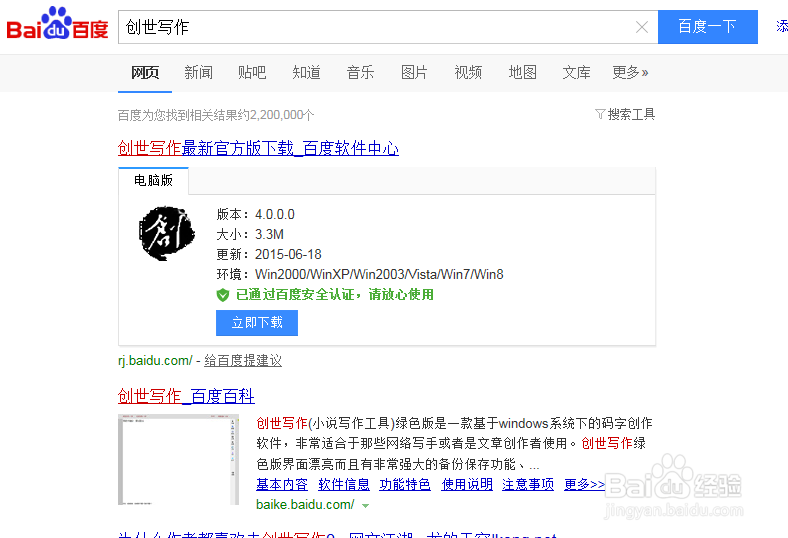Image resolution: width=788 pixels, height=538 pixels.
Task: Open the 注意事项 sublink
Action: pyautogui.click(x=528, y=484)
